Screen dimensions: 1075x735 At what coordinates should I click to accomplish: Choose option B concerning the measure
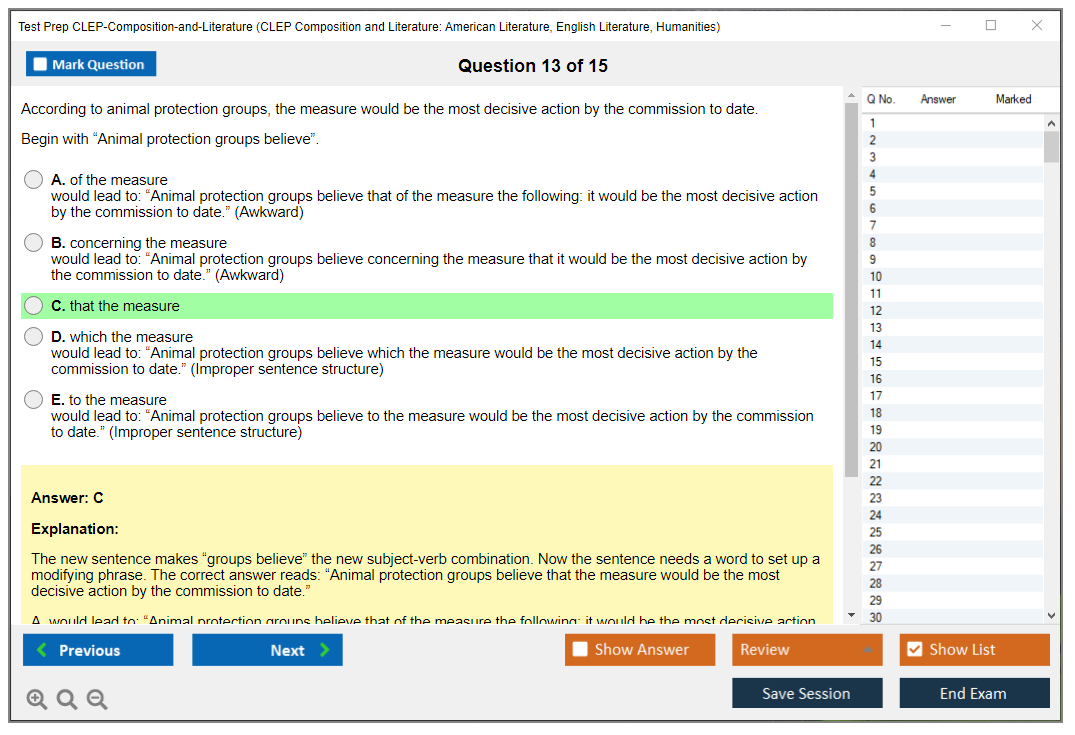coord(34,243)
